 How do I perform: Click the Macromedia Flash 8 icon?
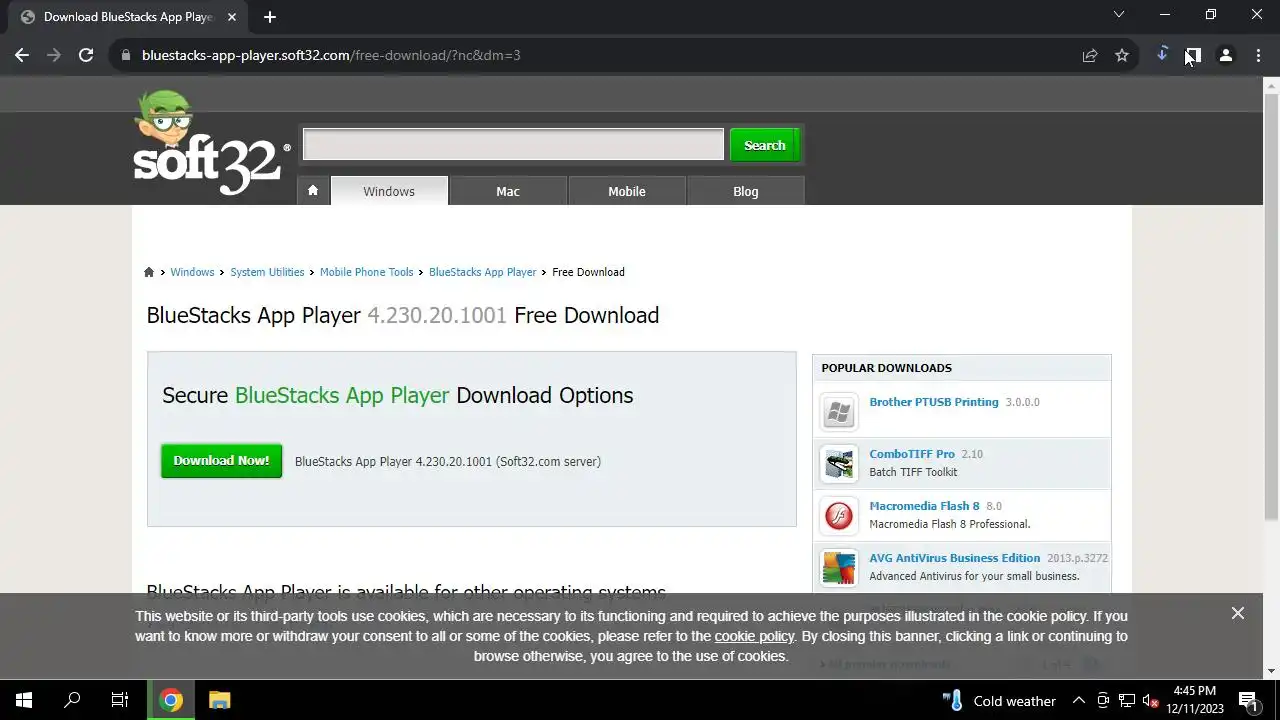(x=839, y=515)
